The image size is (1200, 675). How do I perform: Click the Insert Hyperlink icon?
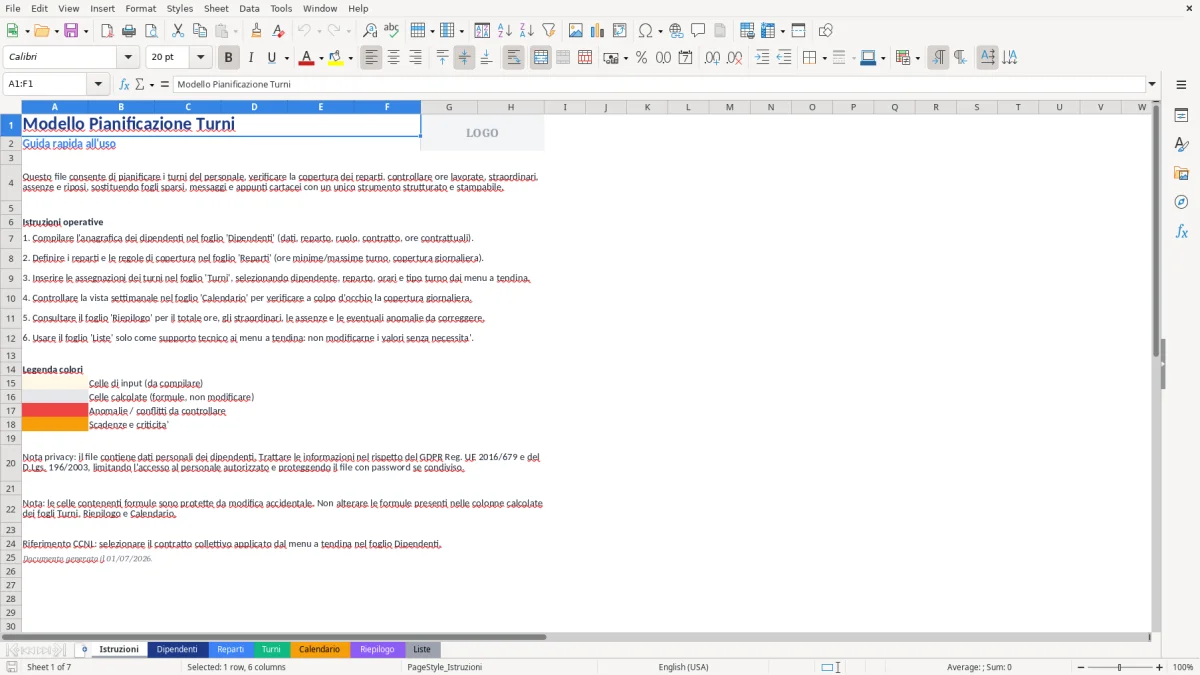676,31
